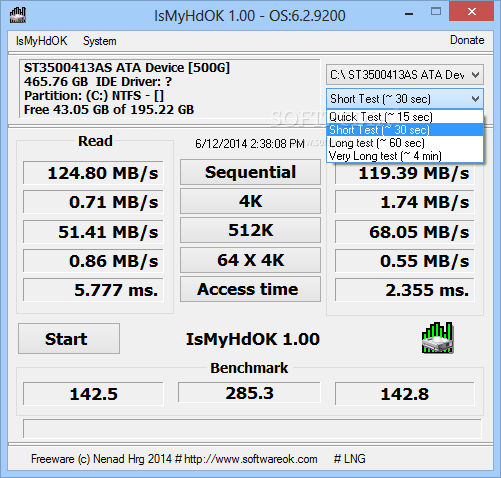Select Long test (~60 sec) option
The image size is (501, 478).
pyautogui.click(x=405, y=143)
